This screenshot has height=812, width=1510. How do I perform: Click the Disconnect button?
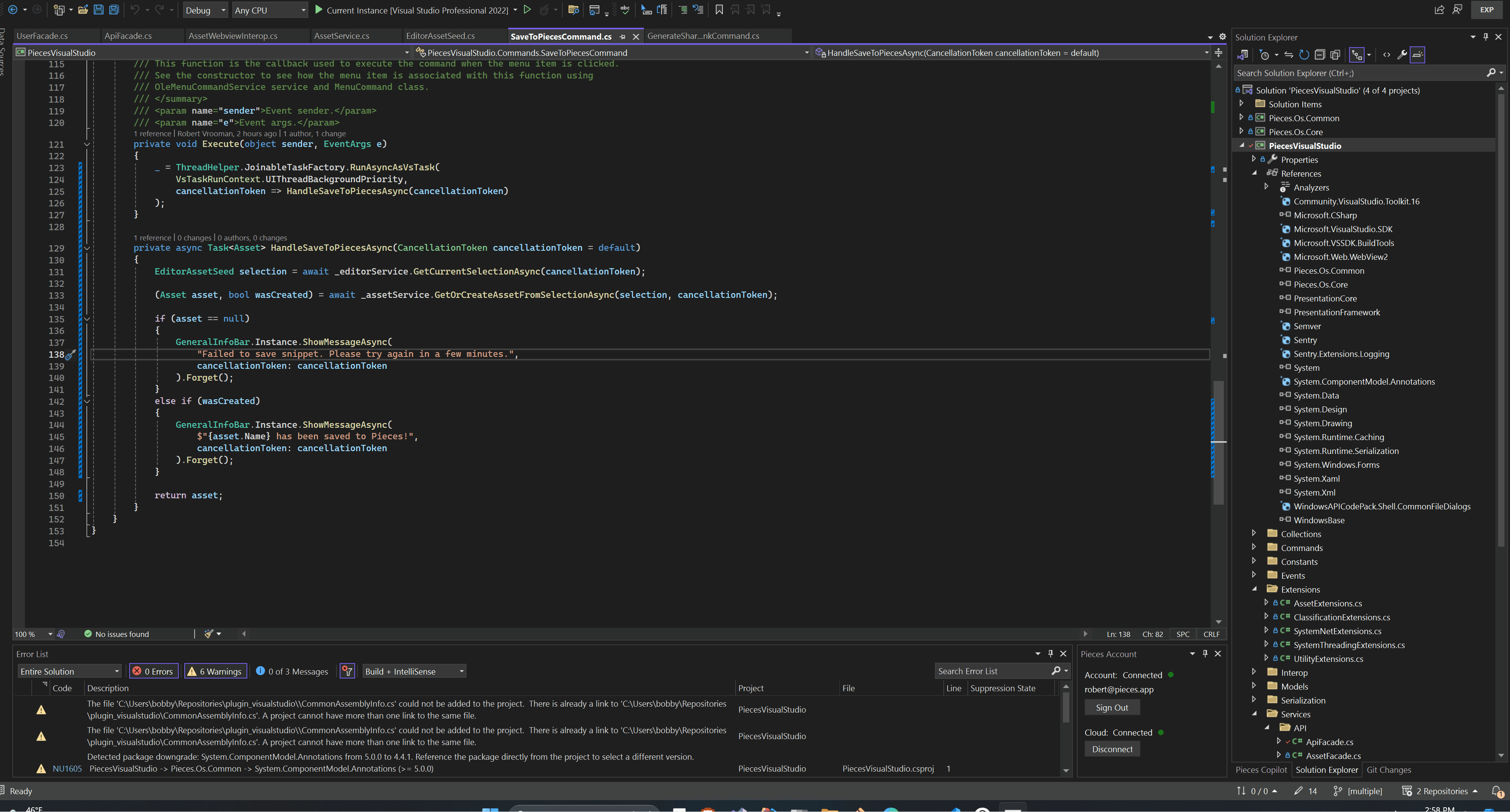(1112, 749)
